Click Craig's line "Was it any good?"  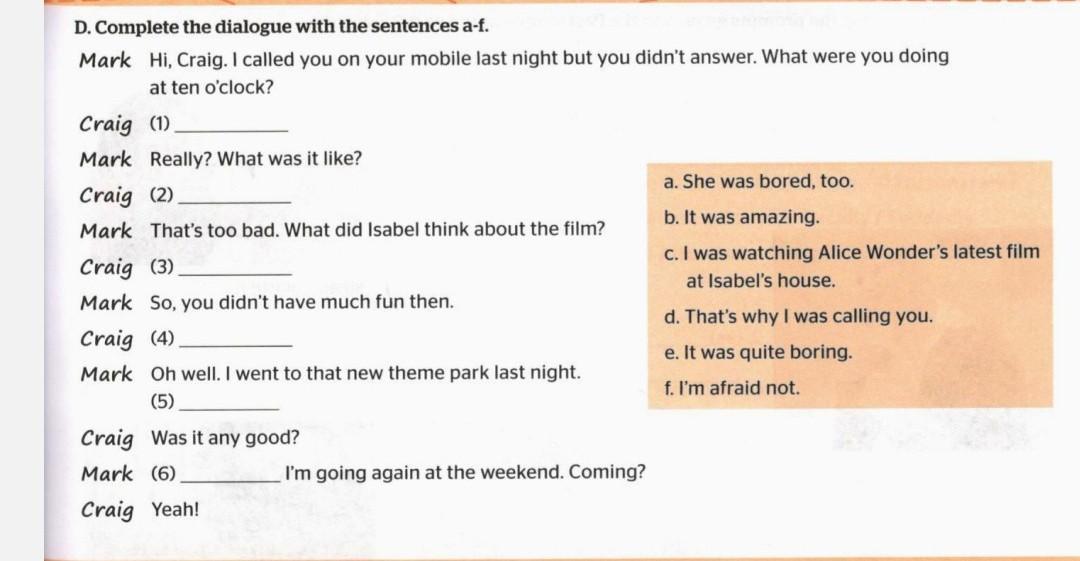click(x=225, y=439)
